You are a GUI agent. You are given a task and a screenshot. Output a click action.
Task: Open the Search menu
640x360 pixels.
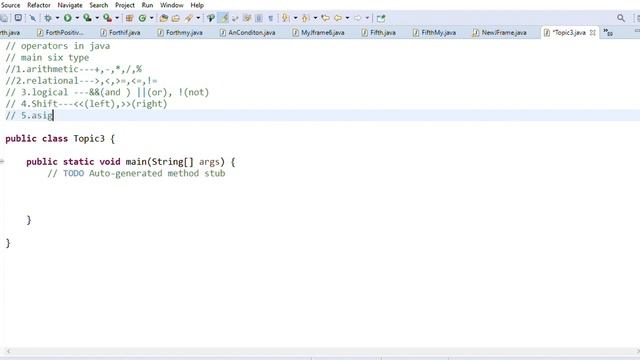click(x=99, y=5)
